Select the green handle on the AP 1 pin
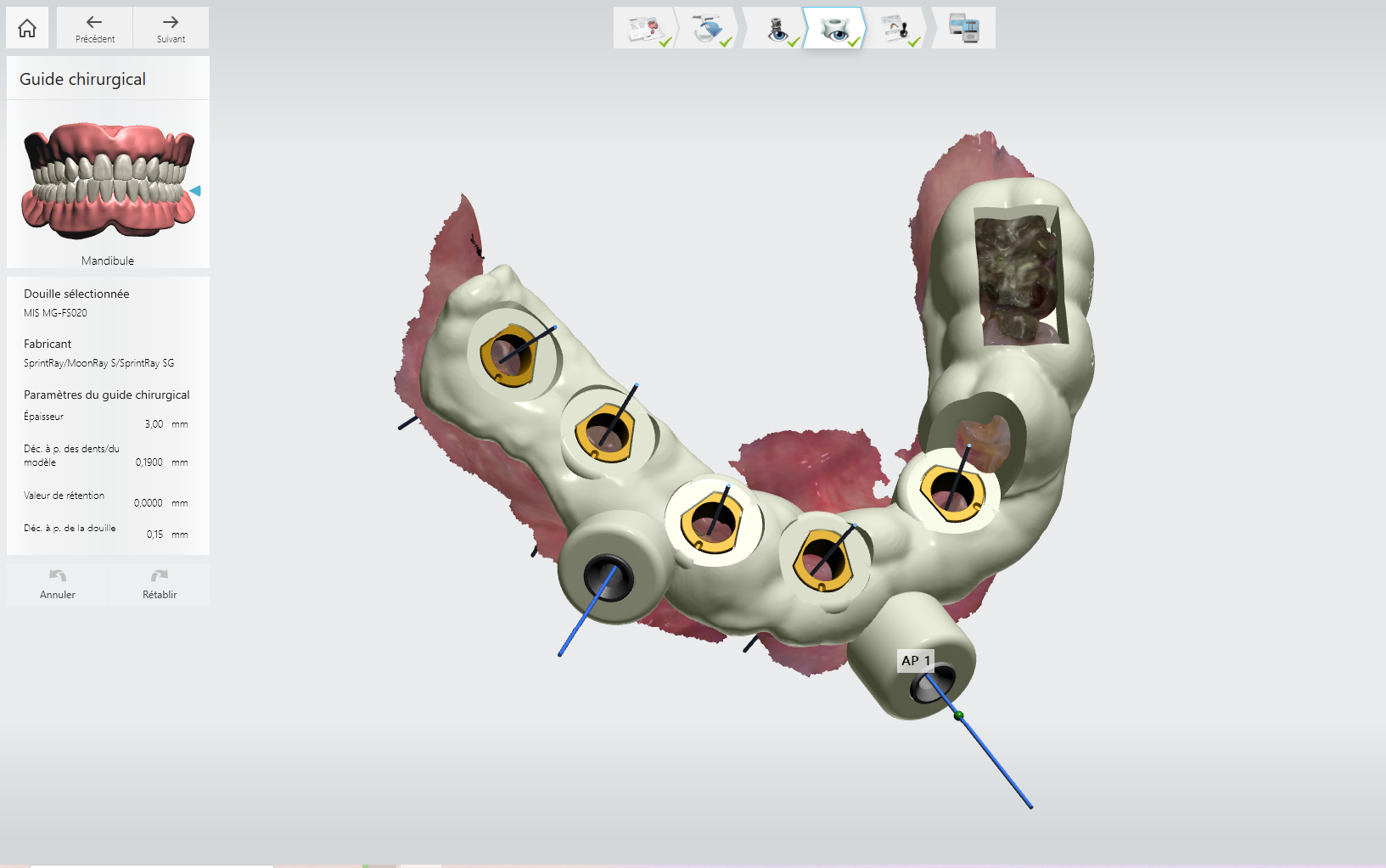 [x=958, y=715]
